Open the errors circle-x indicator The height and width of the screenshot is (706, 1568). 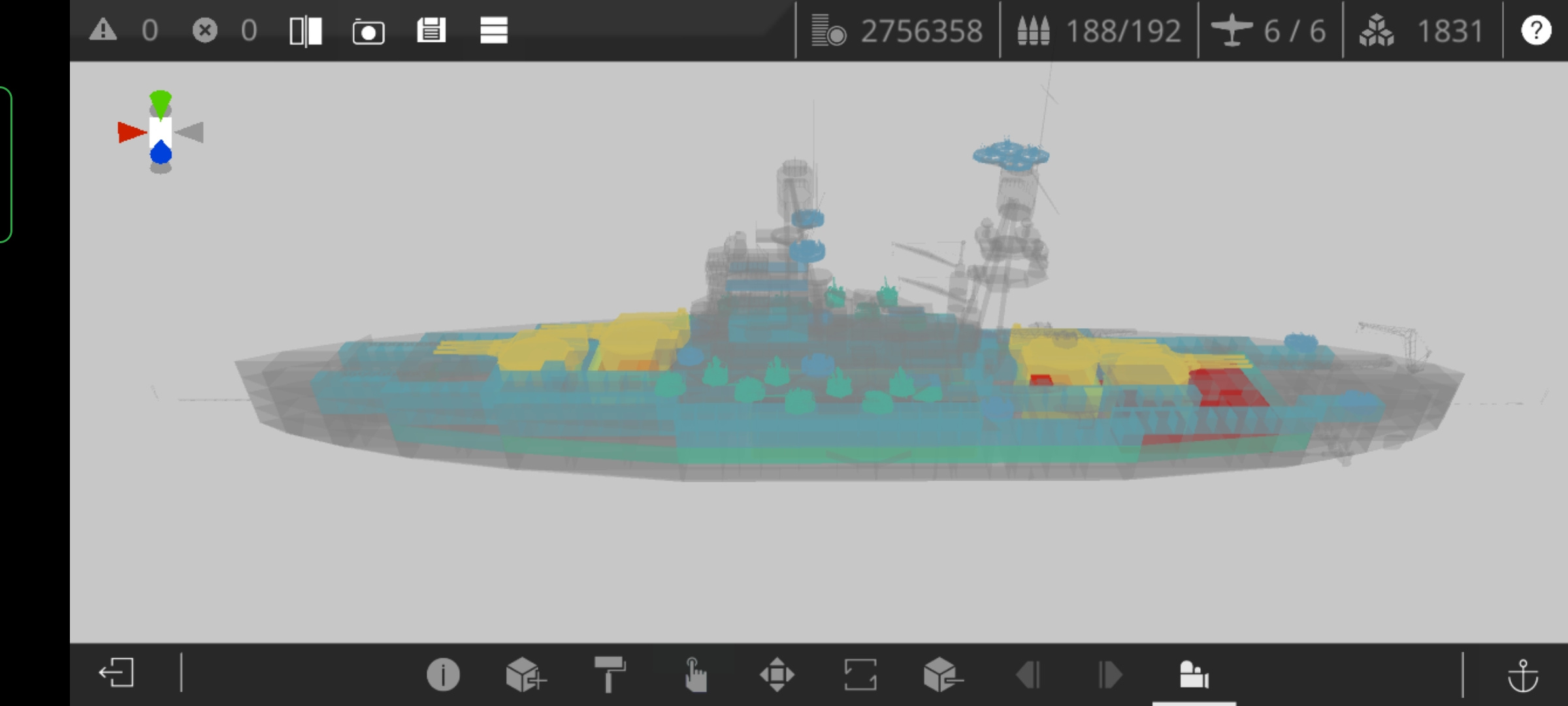[x=204, y=30]
